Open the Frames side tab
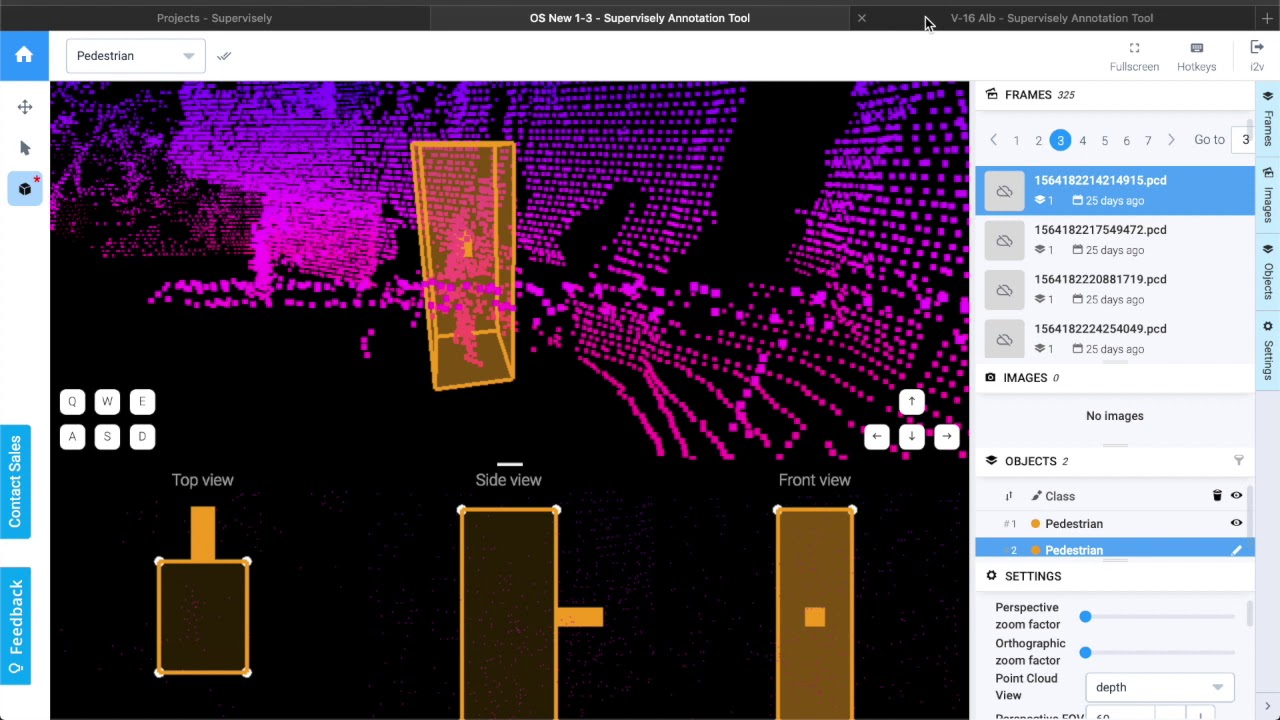The height and width of the screenshot is (720, 1280). [x=1267, y=118]
